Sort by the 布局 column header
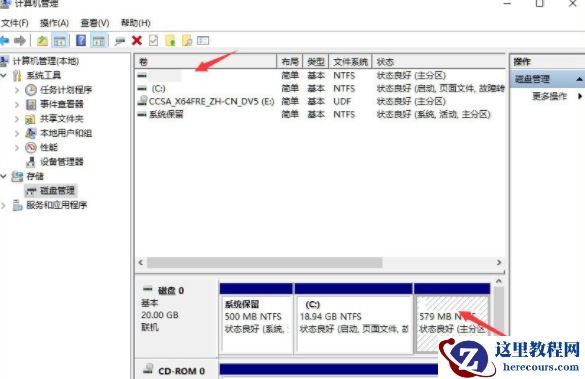Viewport: 585px width, 379px height. [x=290, y=62]
